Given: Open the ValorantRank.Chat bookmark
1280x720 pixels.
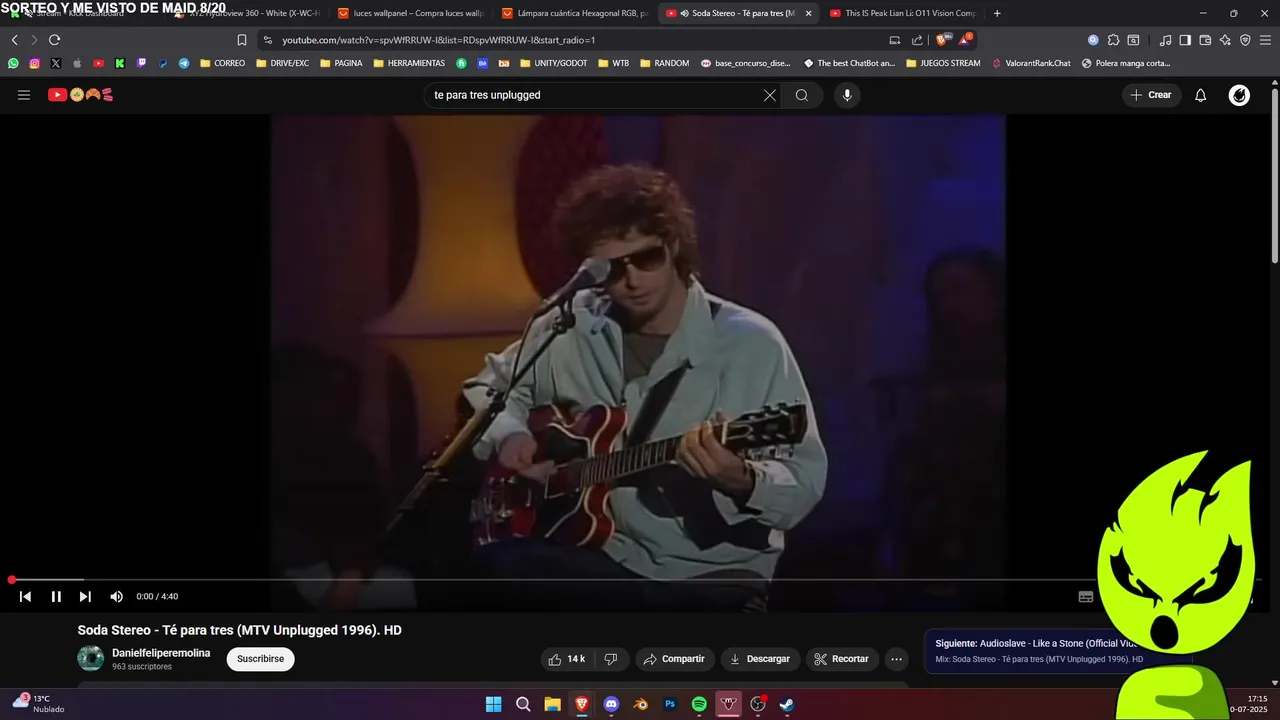Looking at the screenshot, I should coord(1031,63).
